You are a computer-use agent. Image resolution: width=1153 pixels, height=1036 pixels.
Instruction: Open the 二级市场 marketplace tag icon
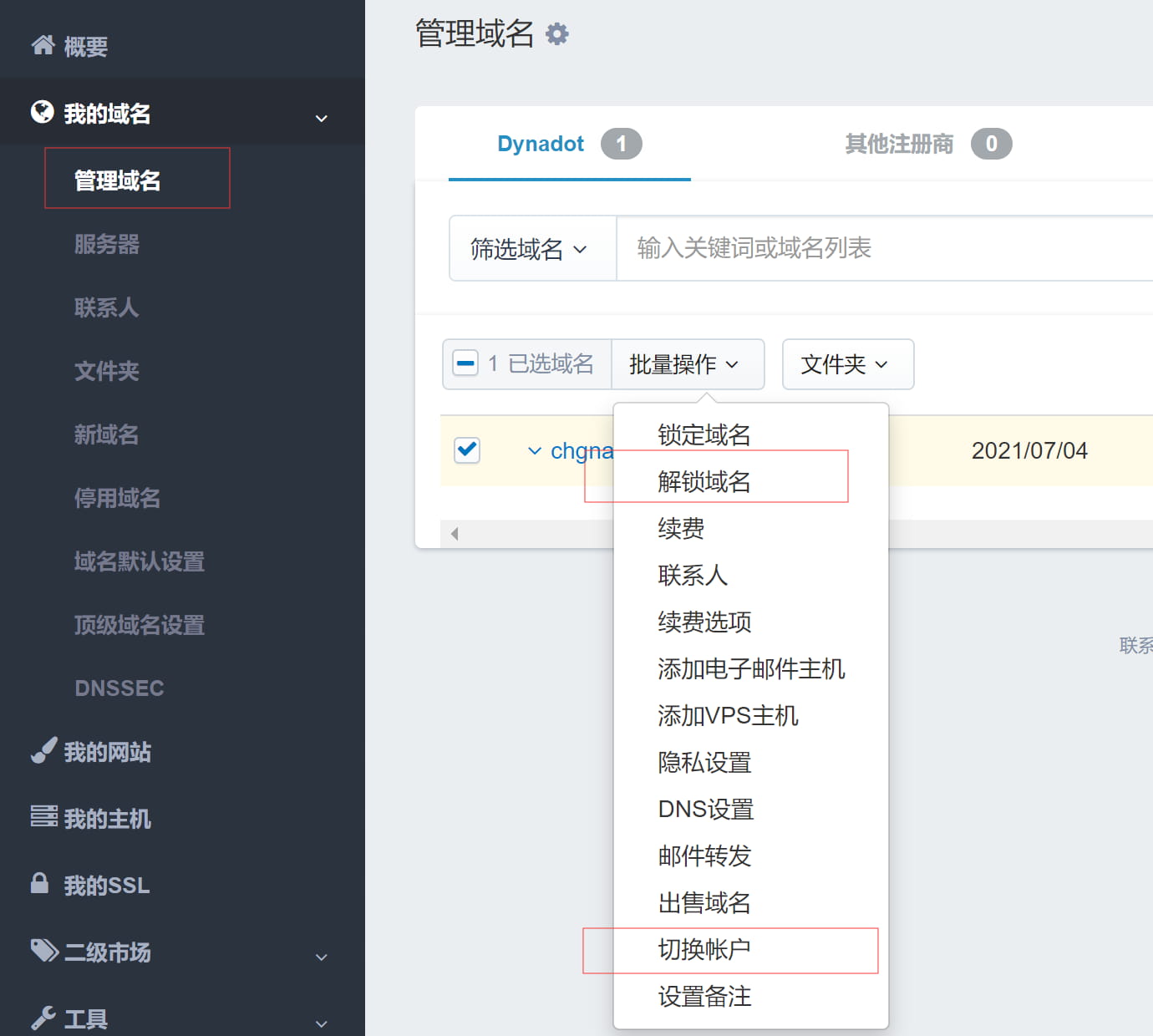click(40, 951)
